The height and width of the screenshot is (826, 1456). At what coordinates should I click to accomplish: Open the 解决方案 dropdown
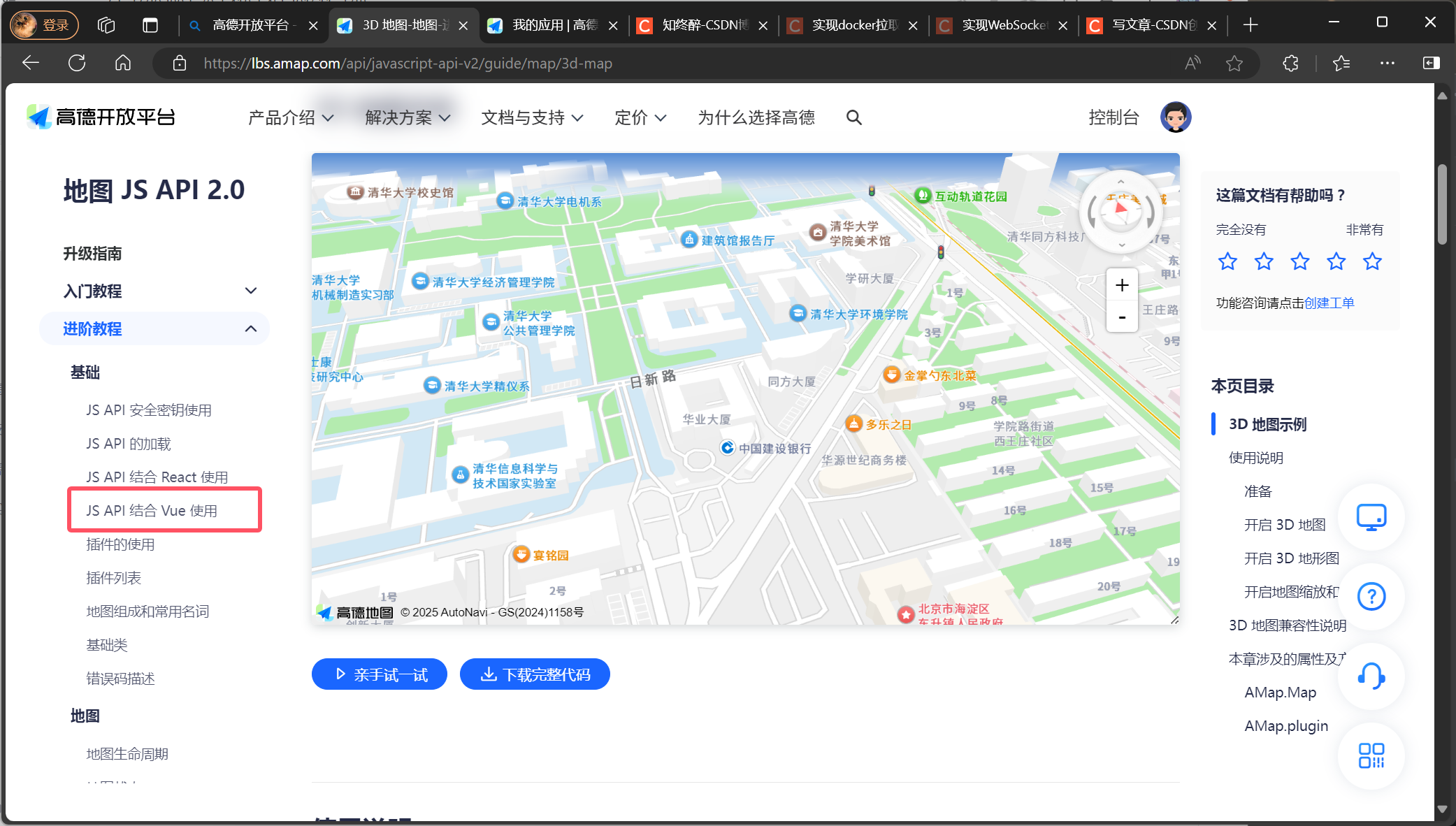pyautogui.click(x=405, y=117)
